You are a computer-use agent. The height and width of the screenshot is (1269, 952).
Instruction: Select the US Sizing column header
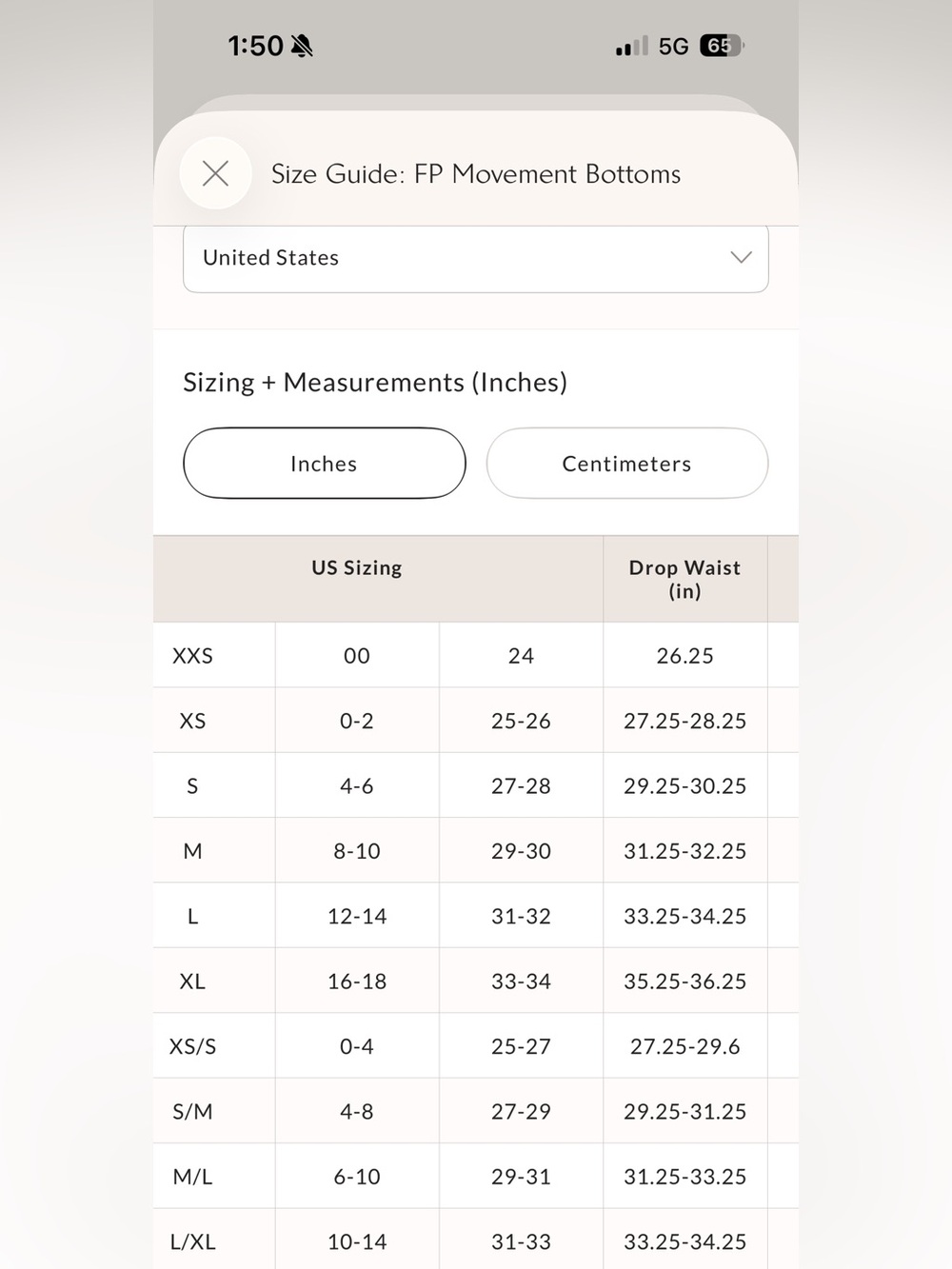[357, 568]
